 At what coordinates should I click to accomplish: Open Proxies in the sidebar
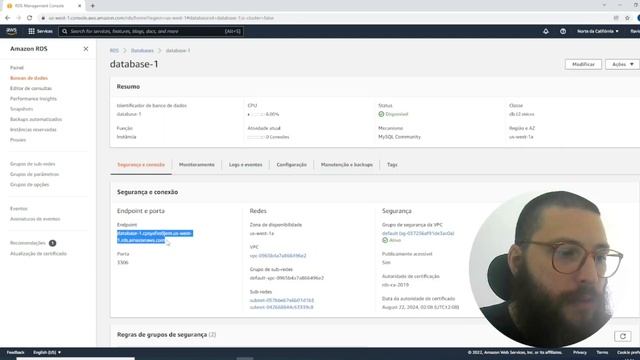click(18, 140)
